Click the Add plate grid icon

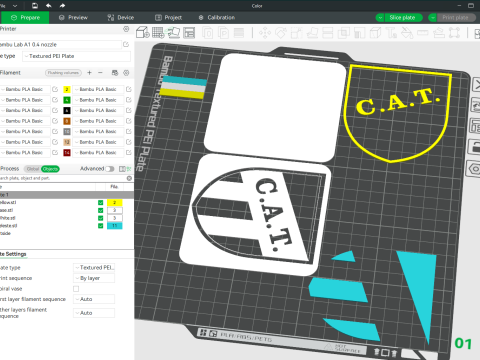[158, 33]
